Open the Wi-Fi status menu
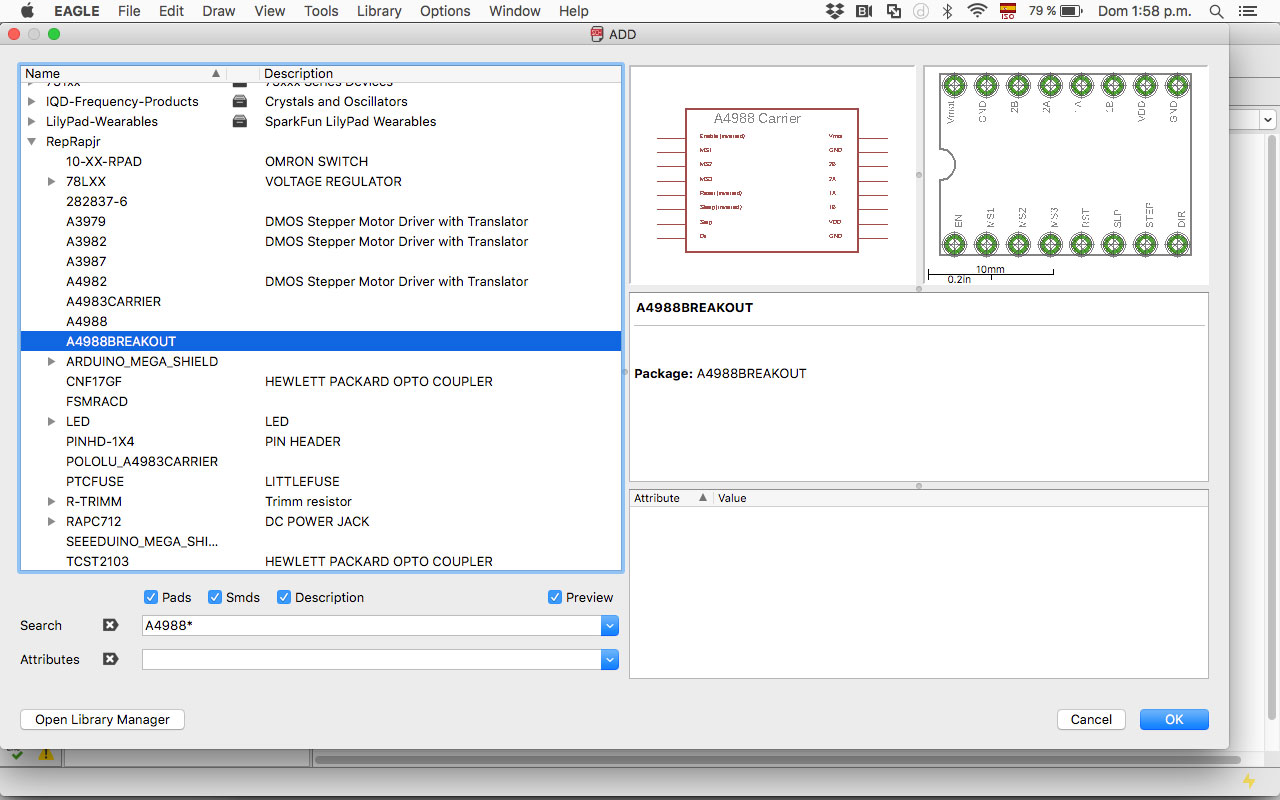The width and height of the screenshot is (1280, 800). (977, 11)
